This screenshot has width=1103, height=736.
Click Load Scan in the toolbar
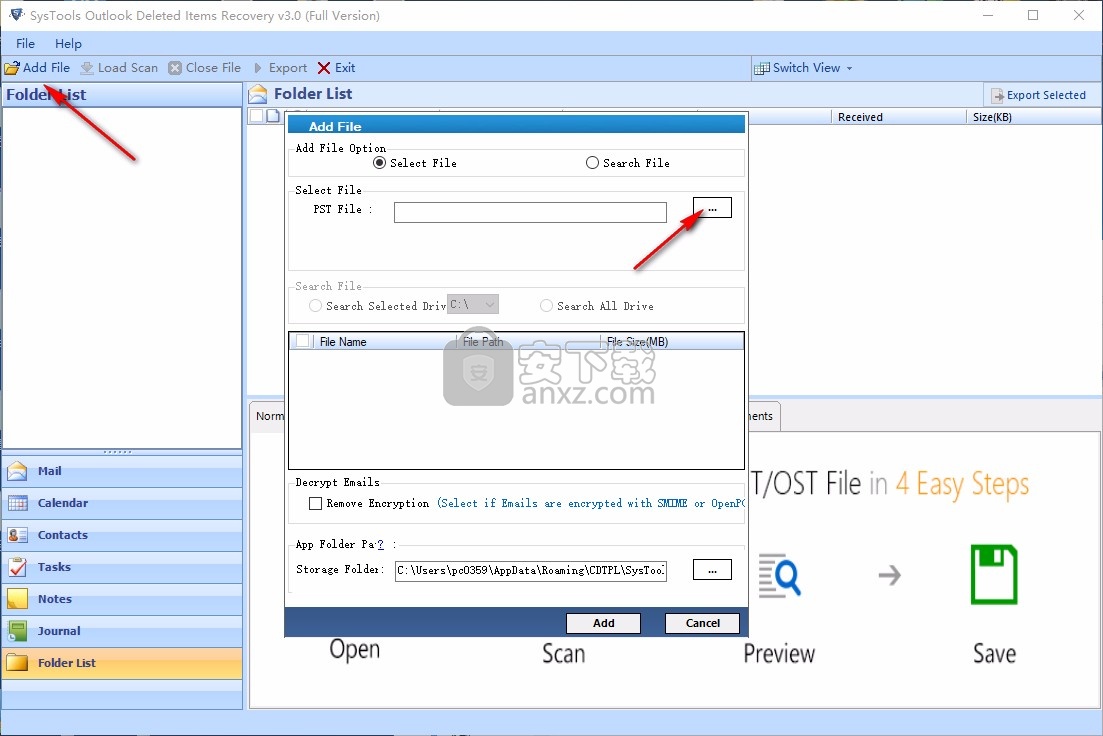tap(119, 68)
